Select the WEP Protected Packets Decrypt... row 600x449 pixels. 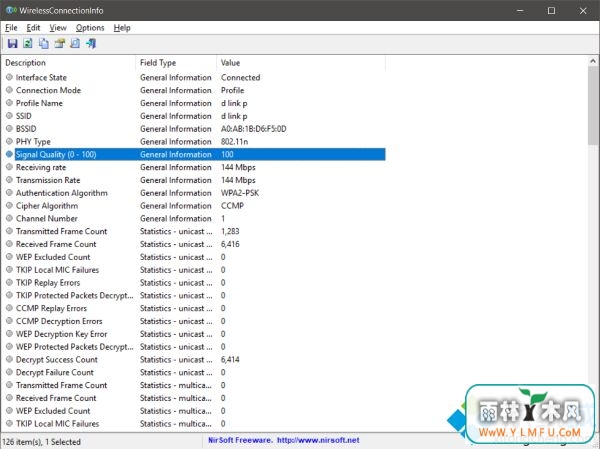[194, 347]
